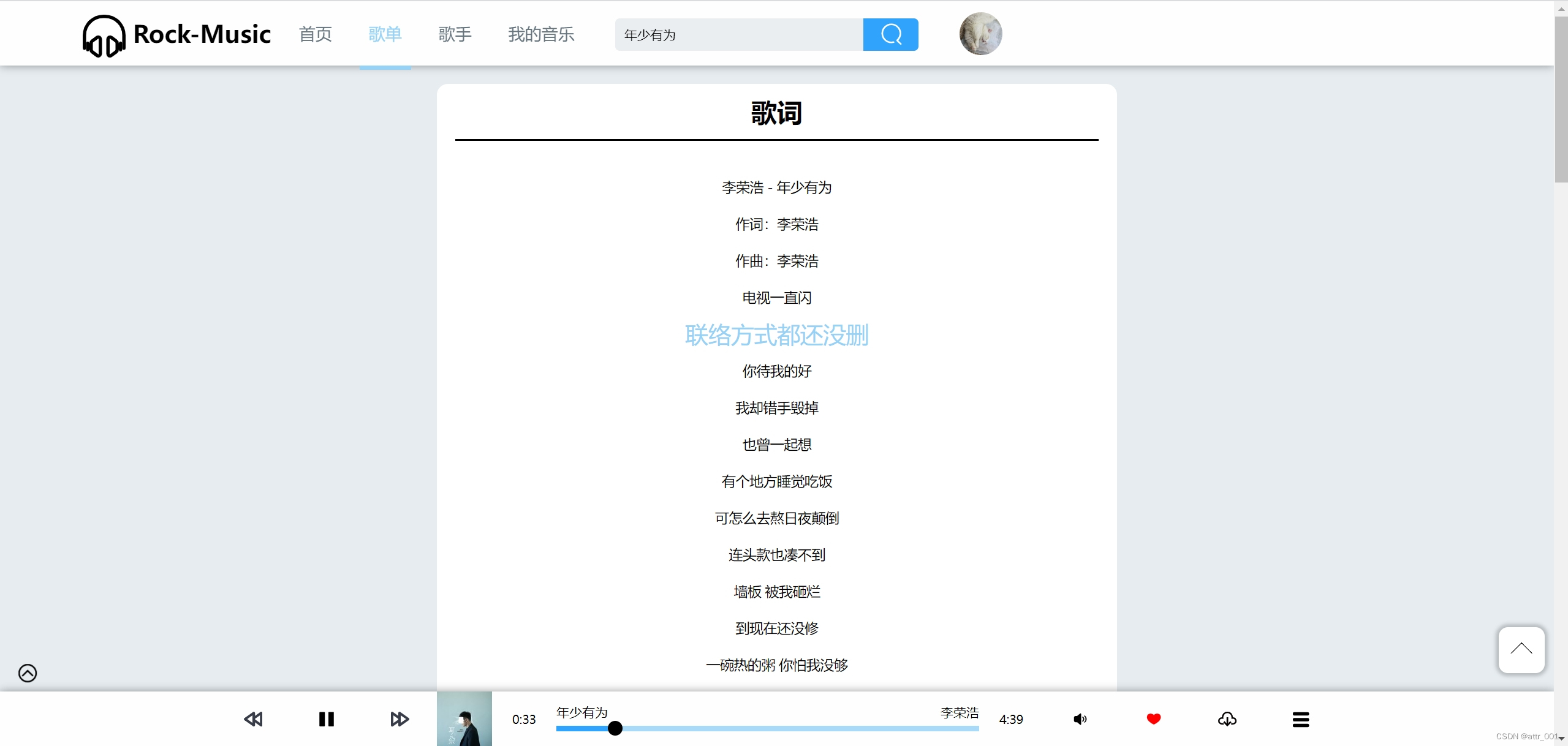Skip to the previous track
Image resolution: width=1568 pixels, height=746 pixels.
253,719
